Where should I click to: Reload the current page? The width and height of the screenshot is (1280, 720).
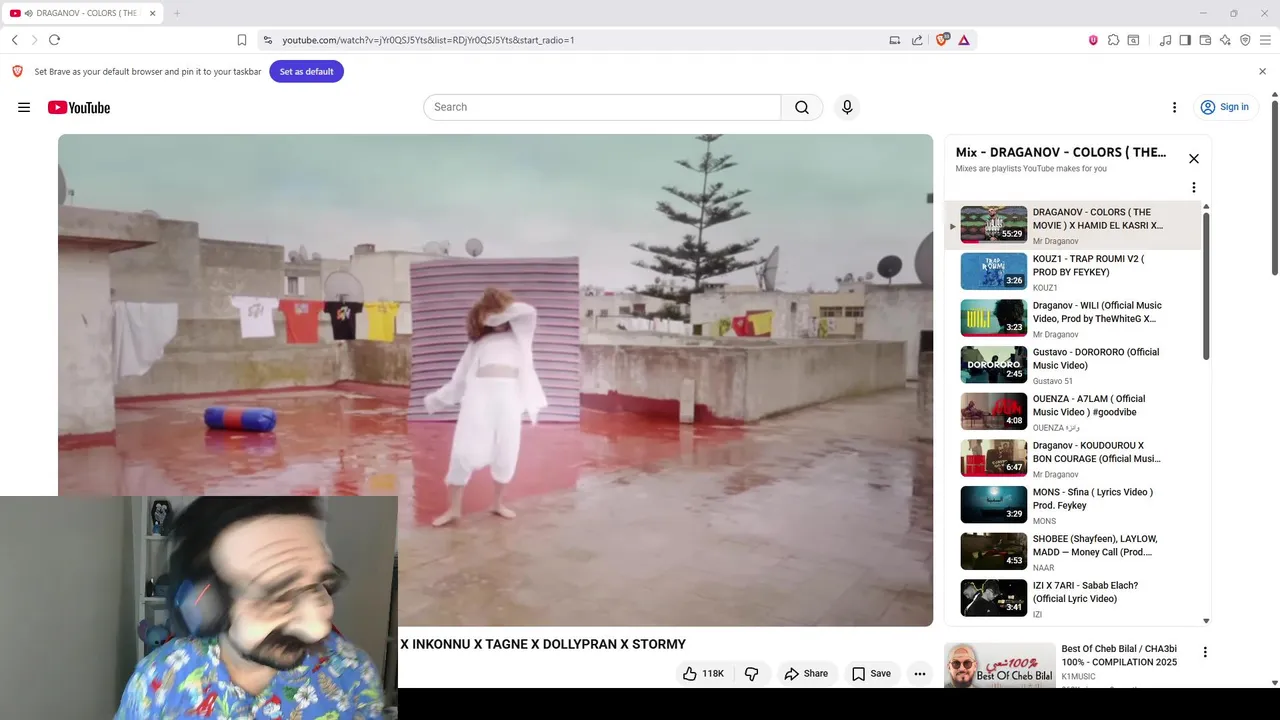click(54, 40)
